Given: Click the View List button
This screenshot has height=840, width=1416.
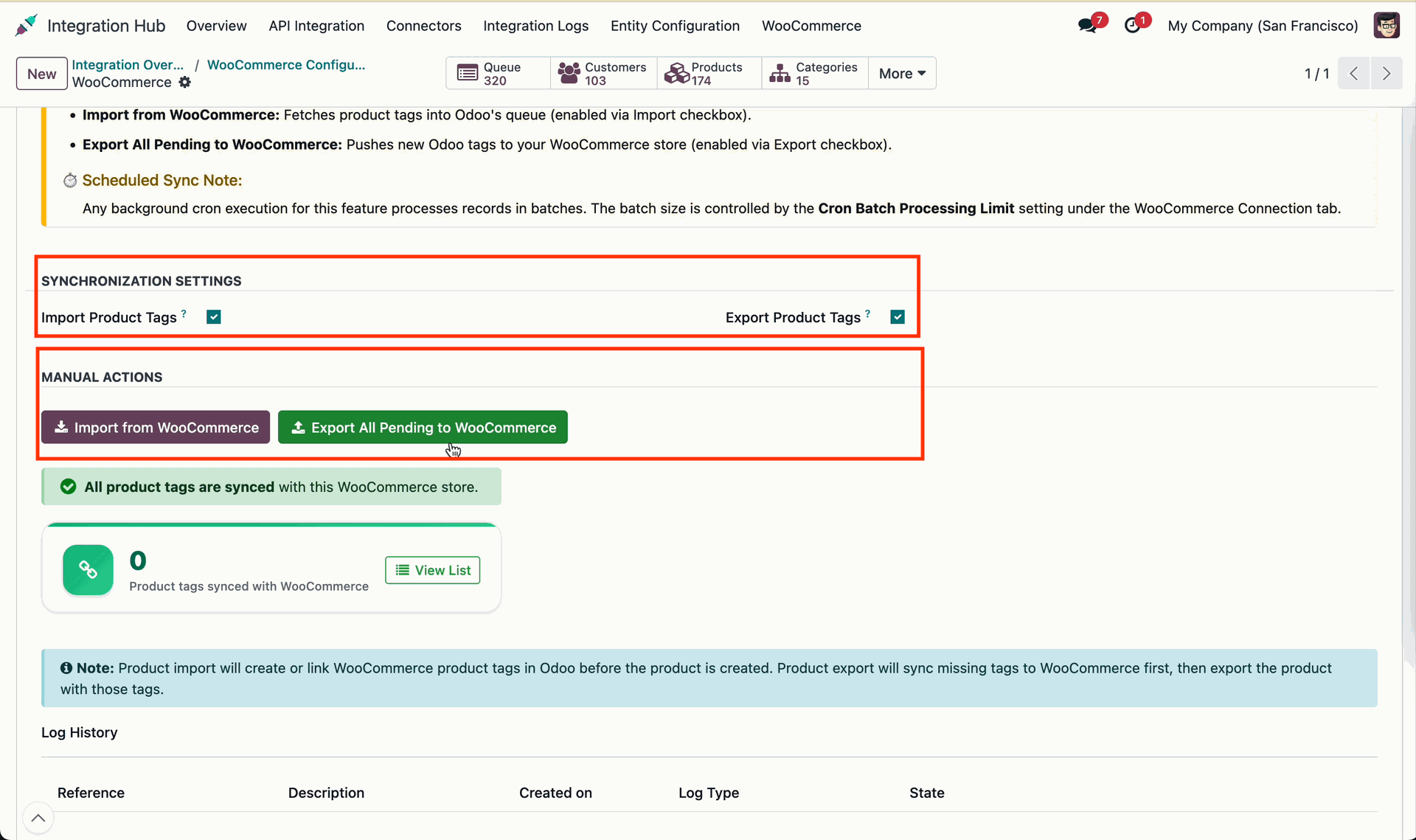Looking at the screenshot, I should [x=433, y=570].
